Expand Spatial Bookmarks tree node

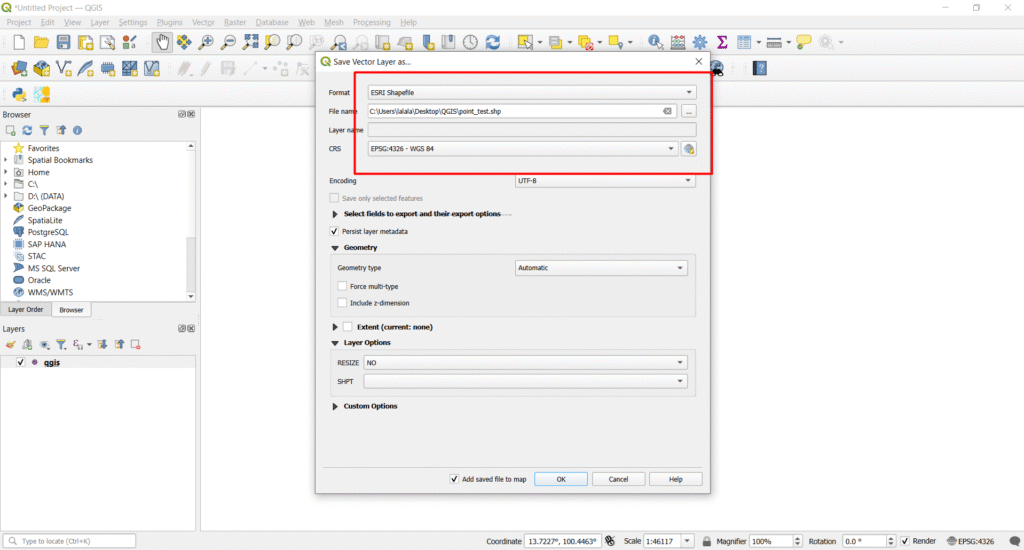pos(6,160)
